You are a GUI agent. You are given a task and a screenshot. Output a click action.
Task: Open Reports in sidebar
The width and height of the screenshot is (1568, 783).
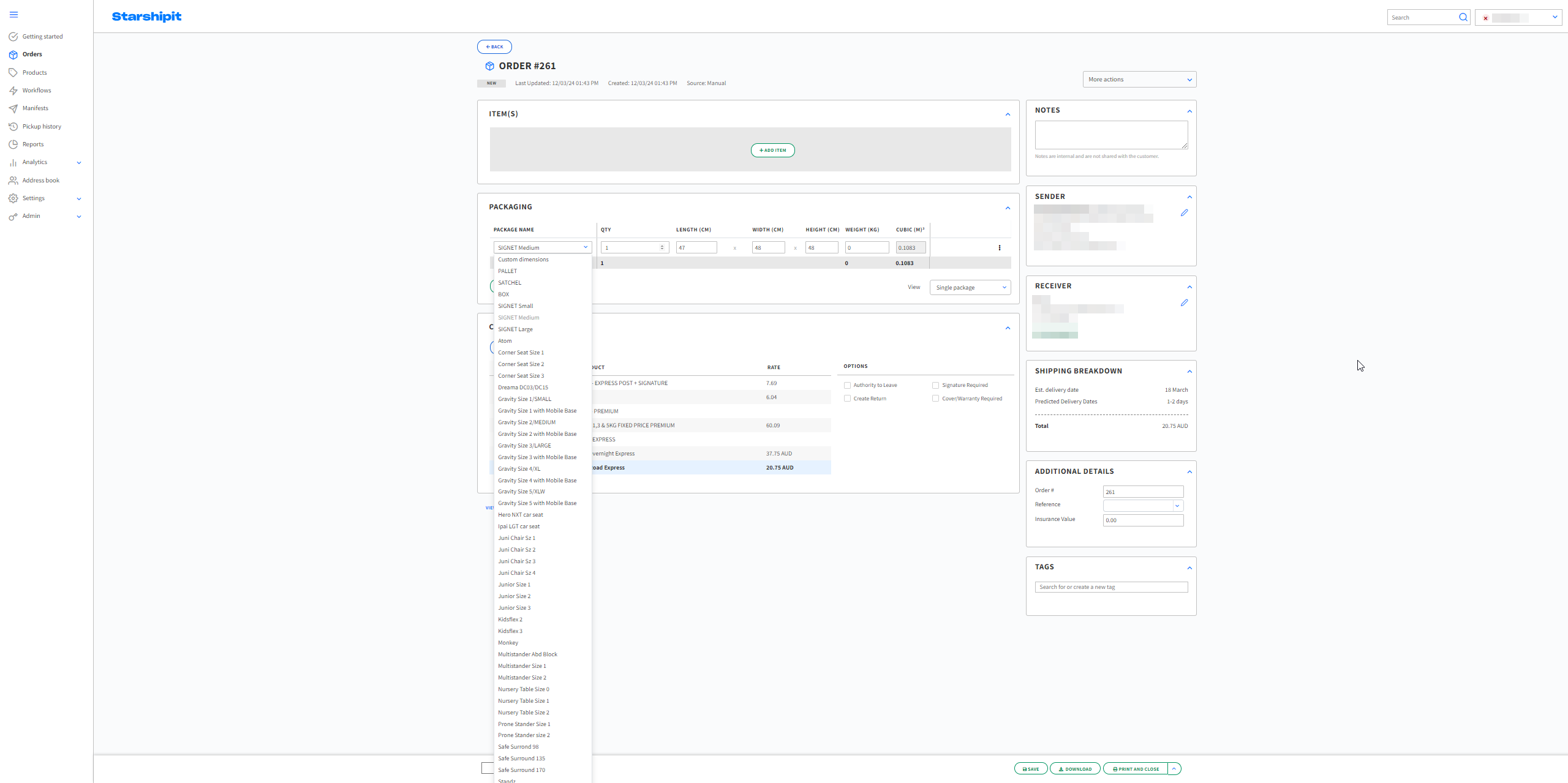pos(33,144)
